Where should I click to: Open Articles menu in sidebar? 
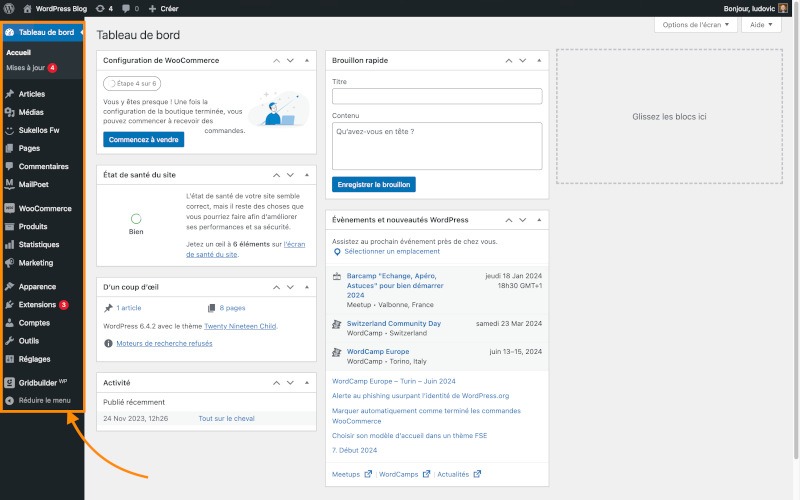pos(32,94)
